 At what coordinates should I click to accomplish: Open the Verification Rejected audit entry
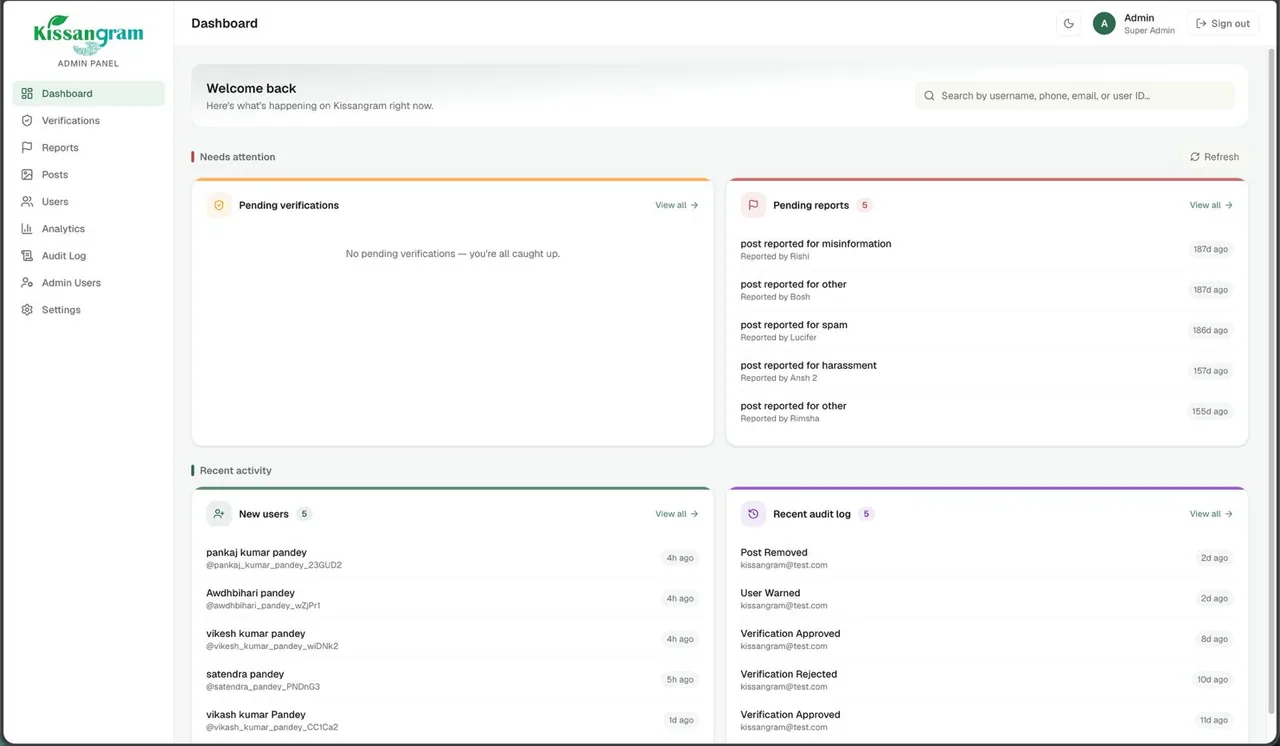click(x=987, y=680)
